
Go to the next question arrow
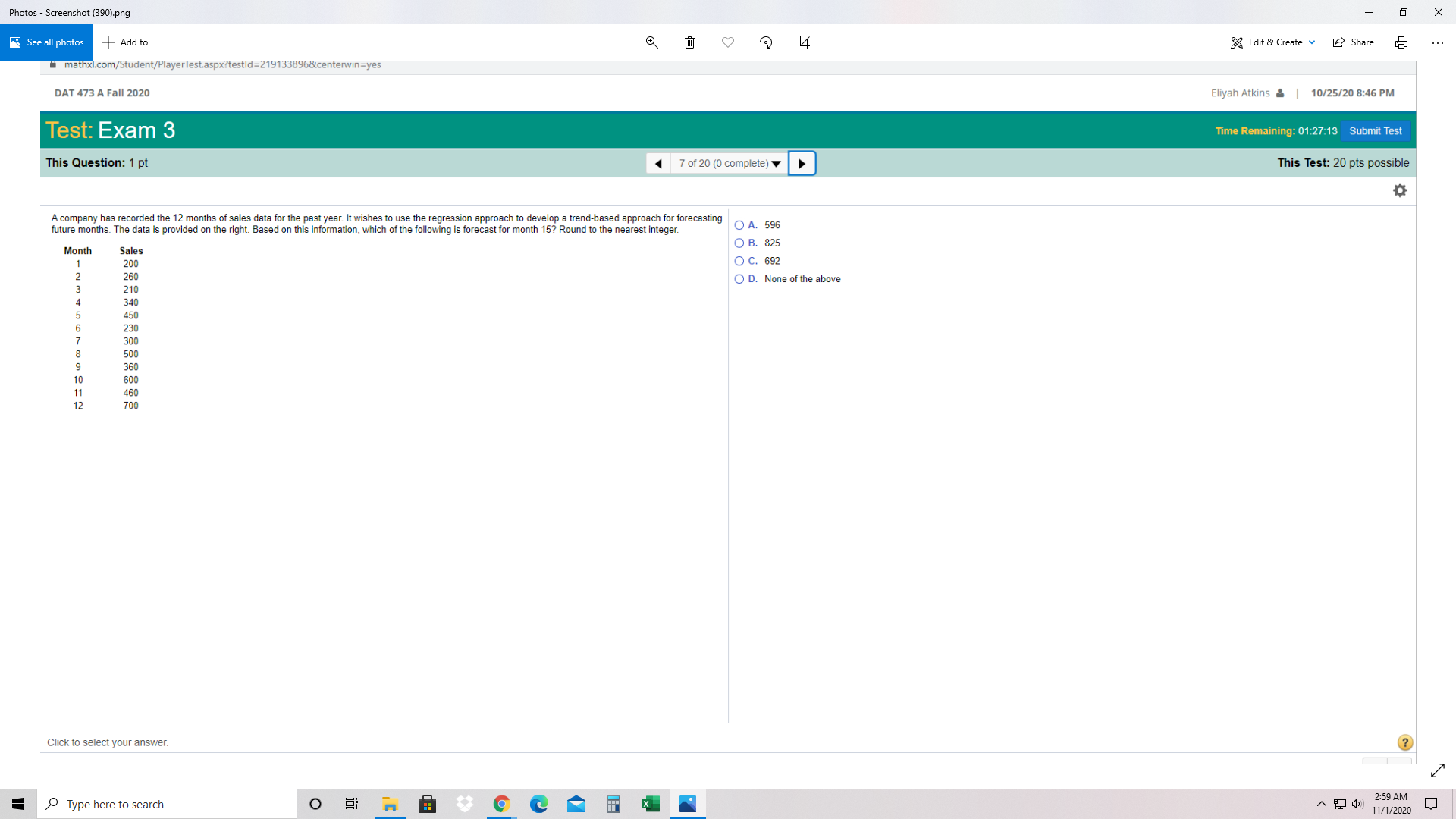(x=802, y=164)
